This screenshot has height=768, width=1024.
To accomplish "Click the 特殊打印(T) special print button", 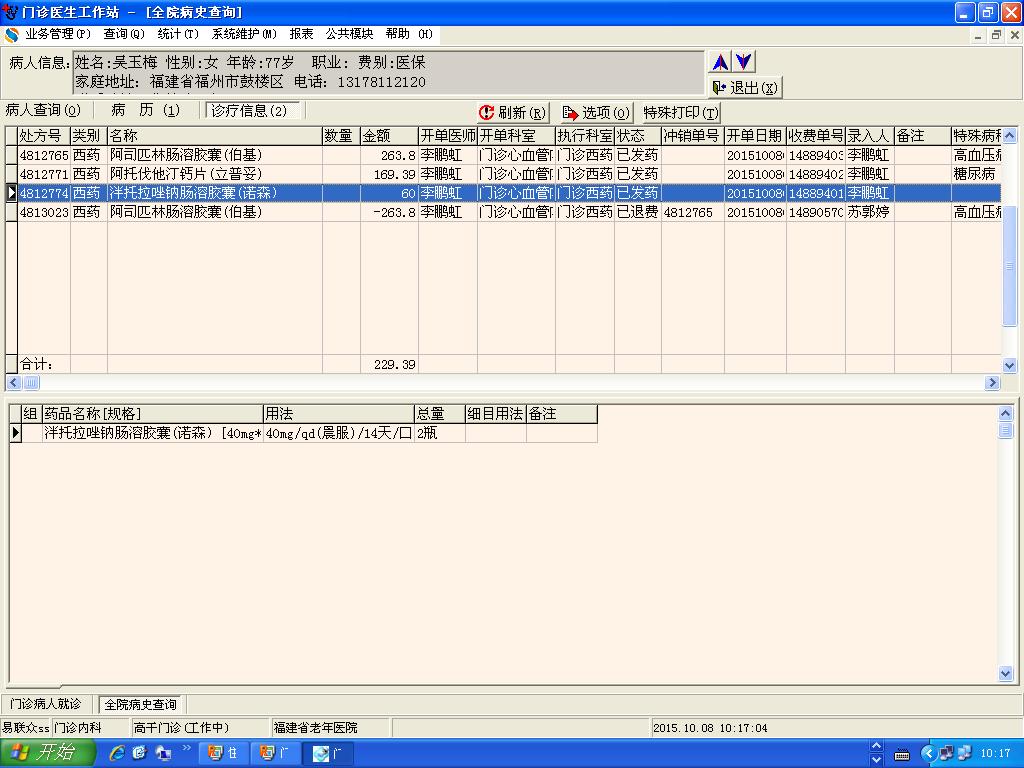I will coord(680,112).
